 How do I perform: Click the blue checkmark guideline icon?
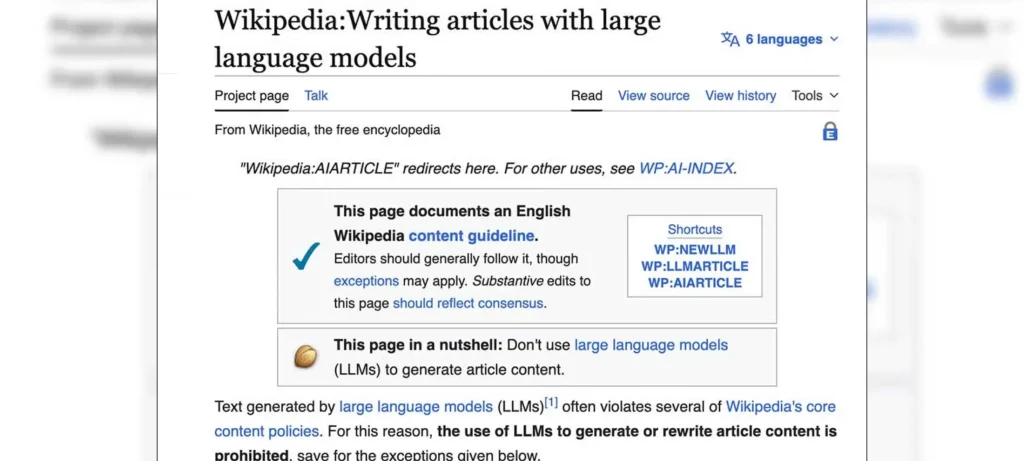[x=306, y=257]
